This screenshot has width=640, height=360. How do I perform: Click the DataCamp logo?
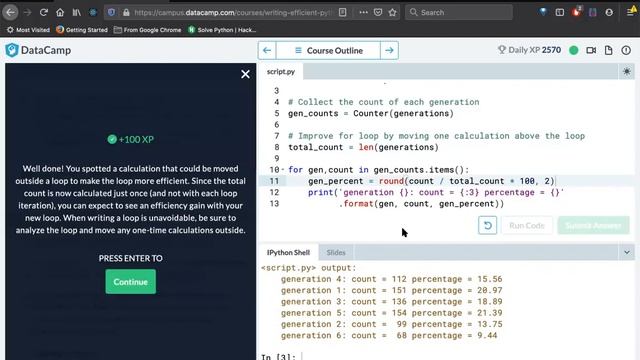pos(38,50)
